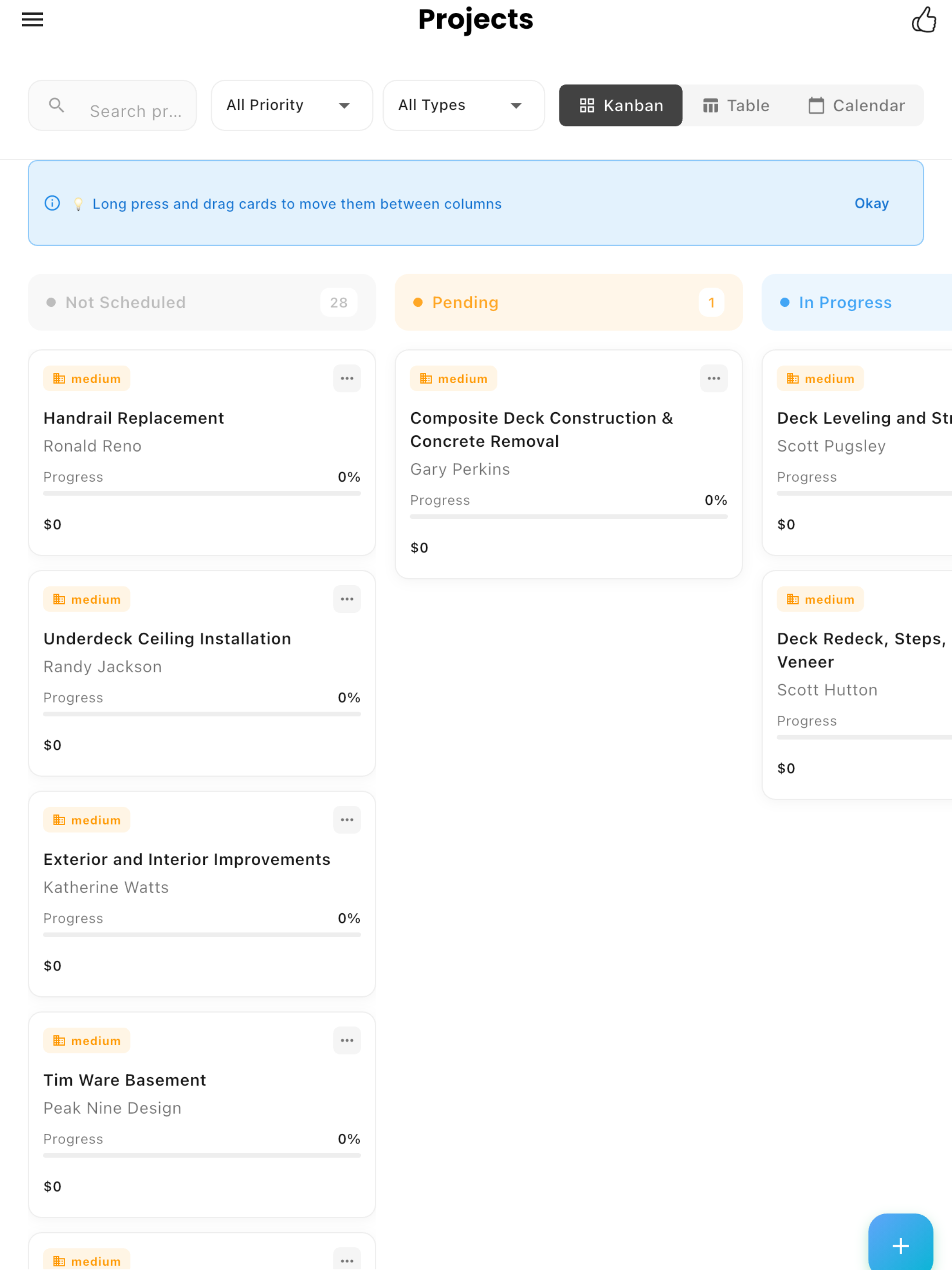Image resolution: width=952 pixels, height=1270 pixels.
Task: Click client name Ronald Reno
Action: point(92,446)
